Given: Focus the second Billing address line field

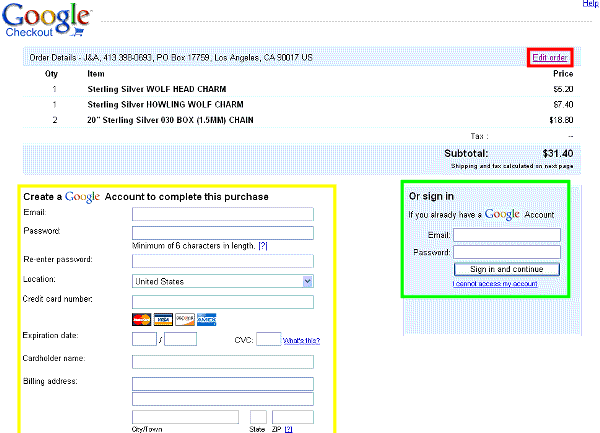Looking at the screenshot, I should 223,399.
